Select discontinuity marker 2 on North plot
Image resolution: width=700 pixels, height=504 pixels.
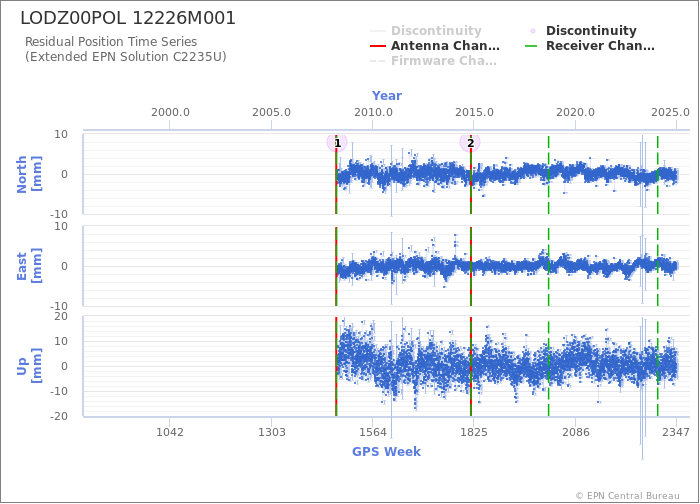point(470,143)
